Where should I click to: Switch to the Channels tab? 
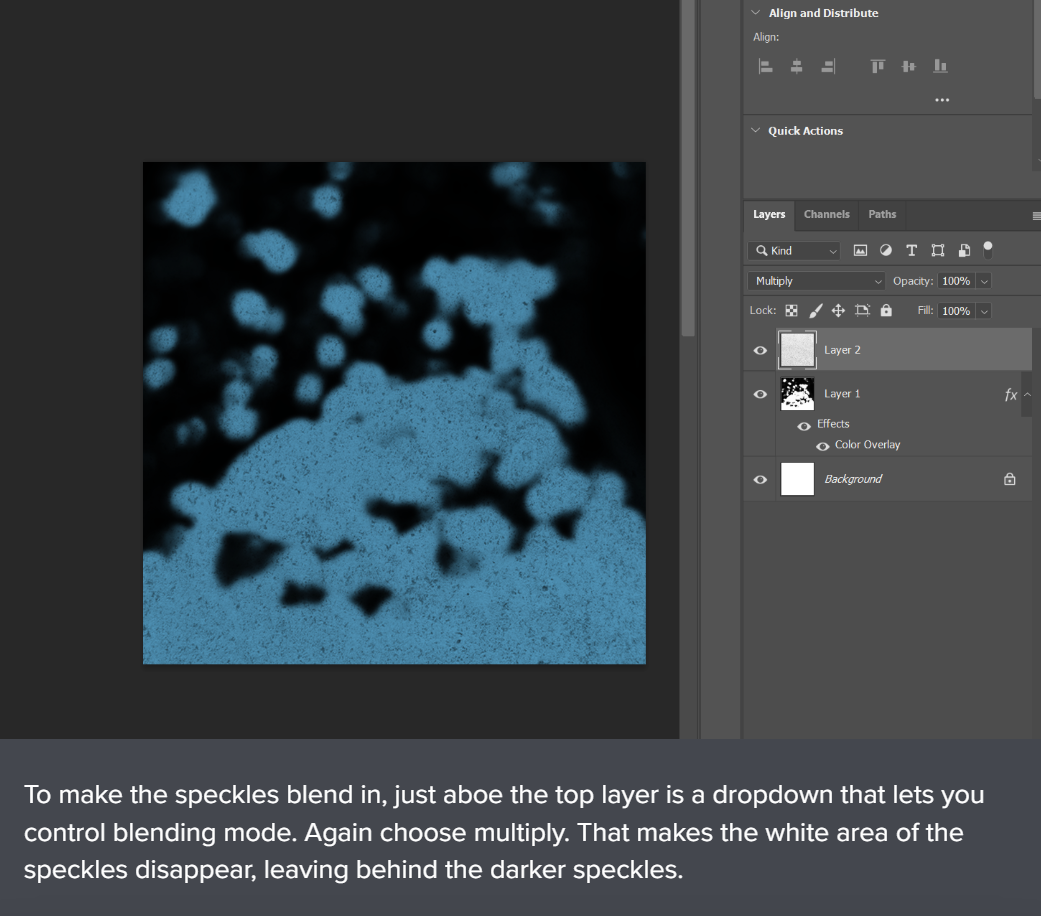click(827, 214)
